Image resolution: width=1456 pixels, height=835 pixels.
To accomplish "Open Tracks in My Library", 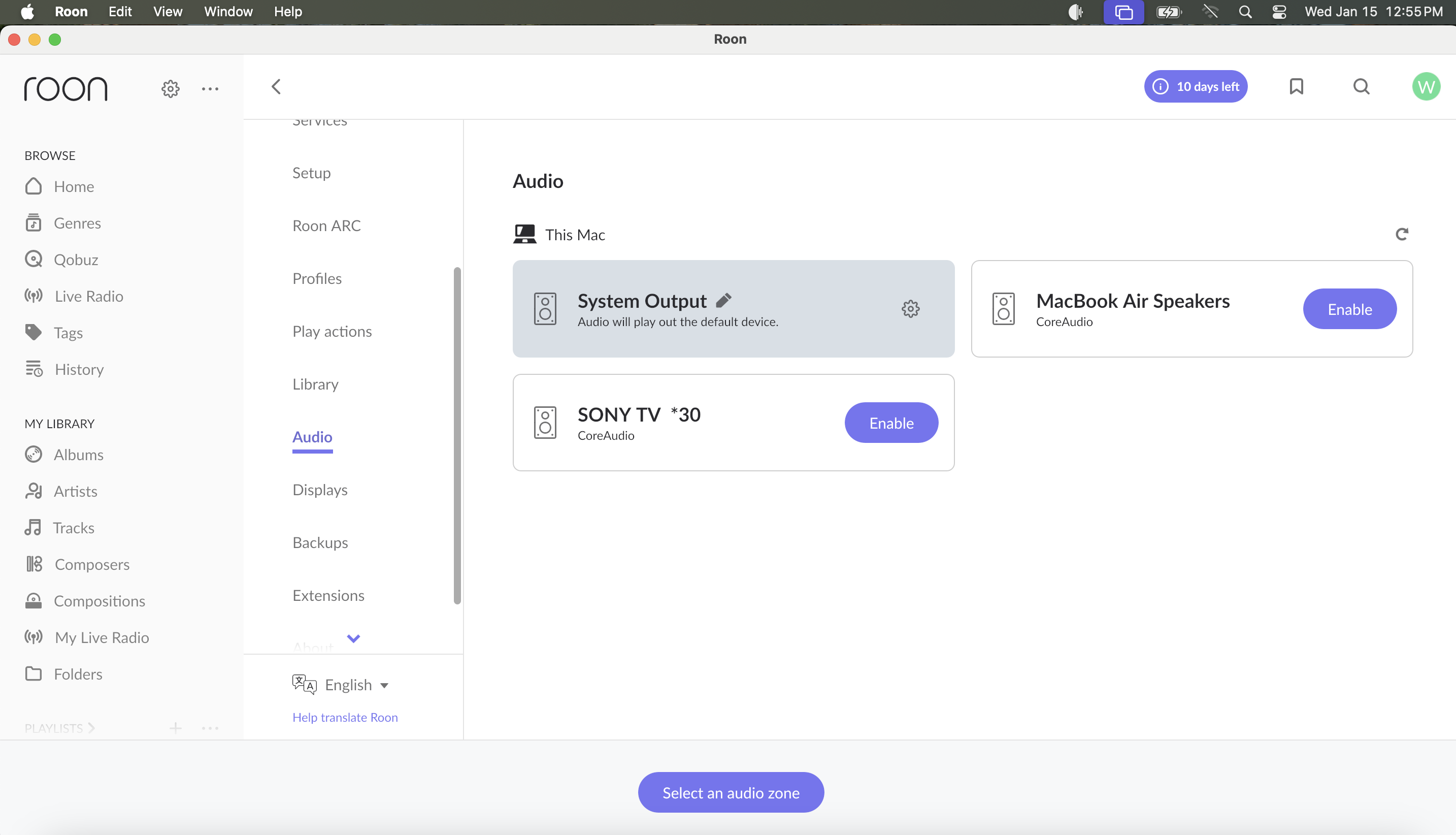I will [x=59, y=528].
